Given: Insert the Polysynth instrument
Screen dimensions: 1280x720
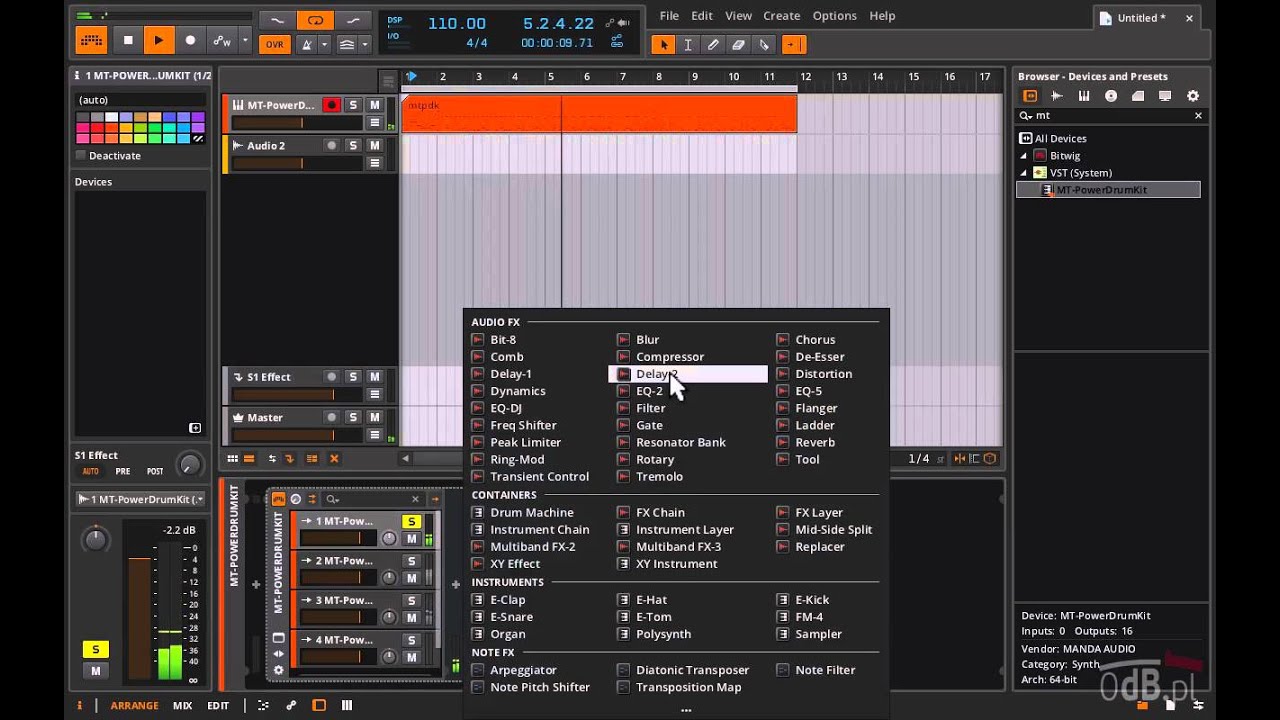Looking at the screenshot, I should pos(663,634).
